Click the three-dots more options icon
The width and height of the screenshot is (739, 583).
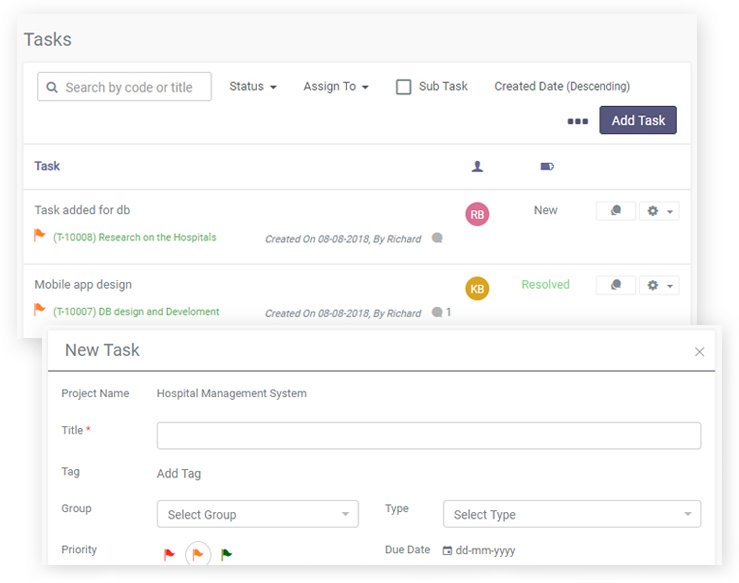(577, 121)
